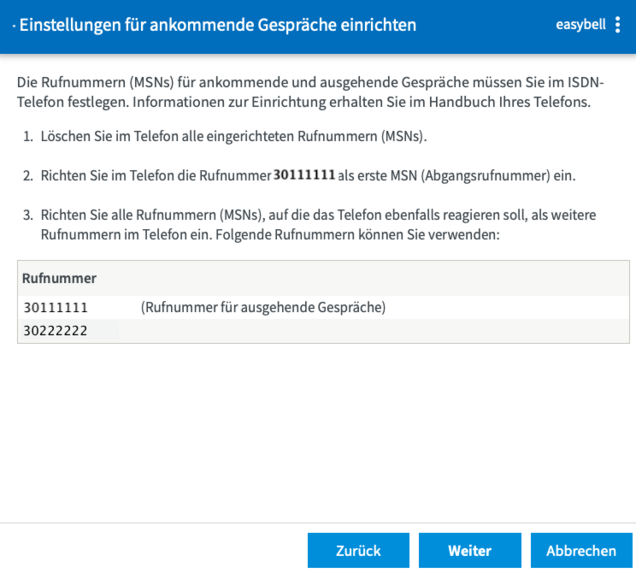
Task: Continue with the Weiter button
Action: click(469, 551)
